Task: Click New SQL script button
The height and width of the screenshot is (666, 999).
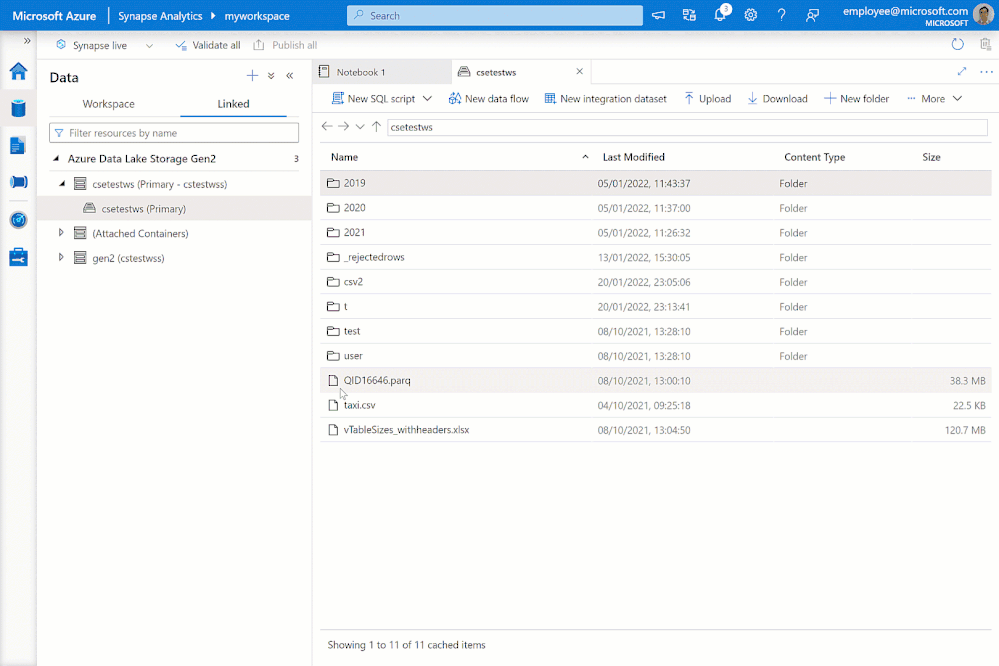Action: tap(373, 99)
